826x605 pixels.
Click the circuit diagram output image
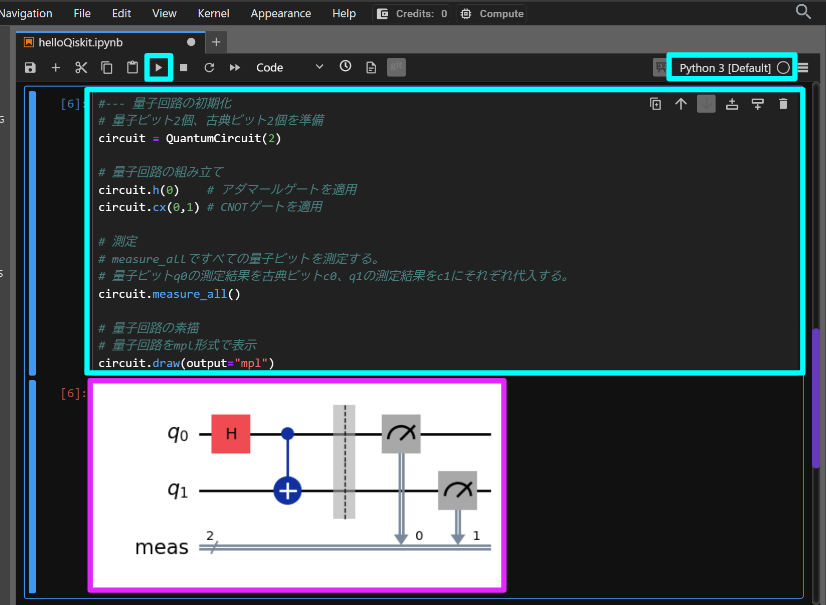point(297,485)
